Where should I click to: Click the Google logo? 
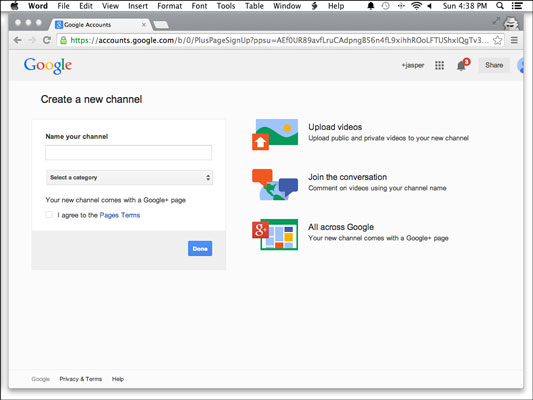click(48, 65)
